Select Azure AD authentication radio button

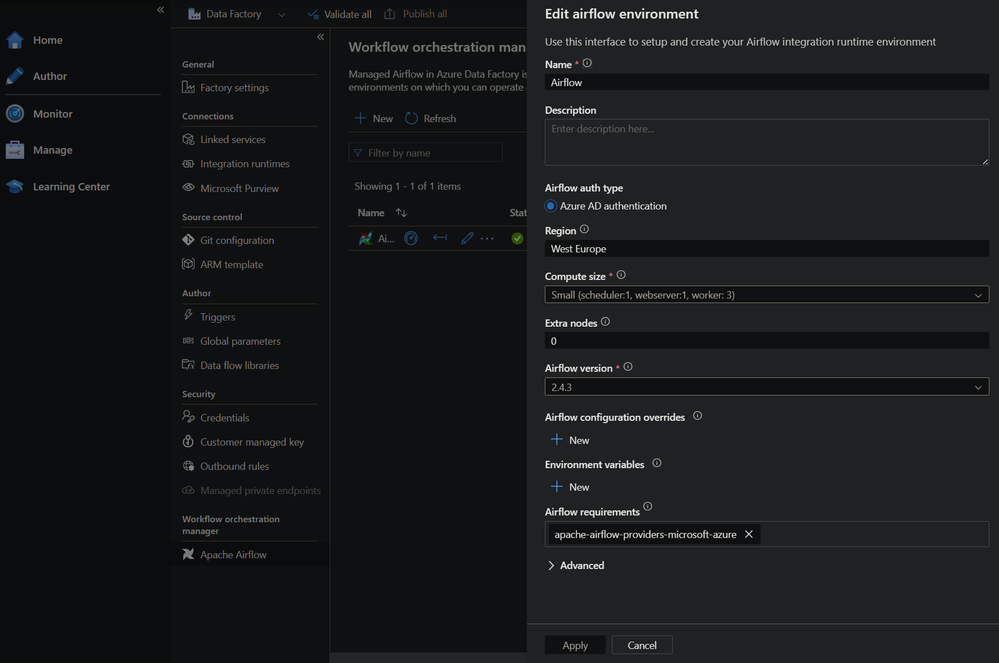[x=551, y=206]
